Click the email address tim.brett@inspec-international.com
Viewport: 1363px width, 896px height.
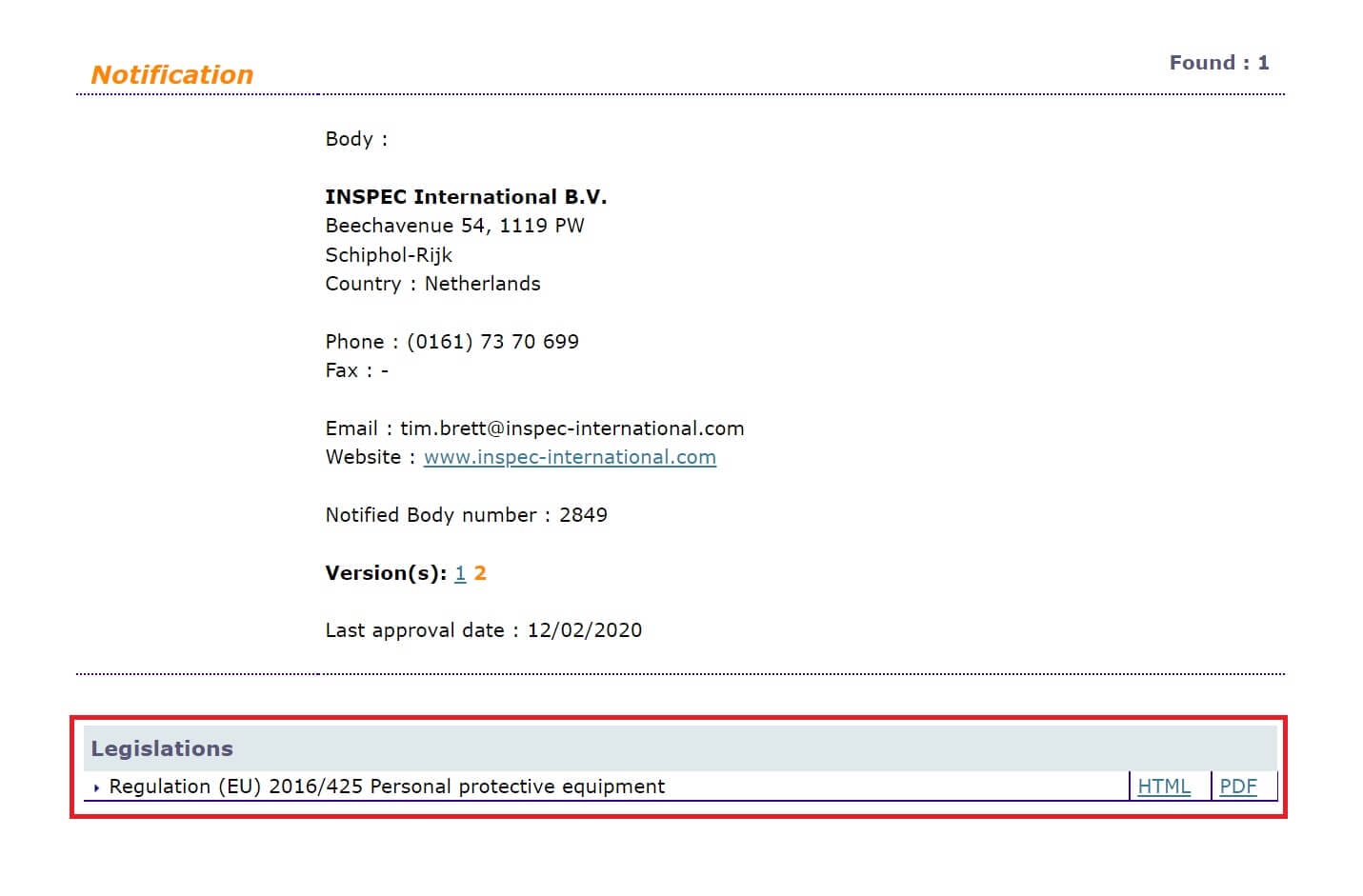[x=572, y=428]
